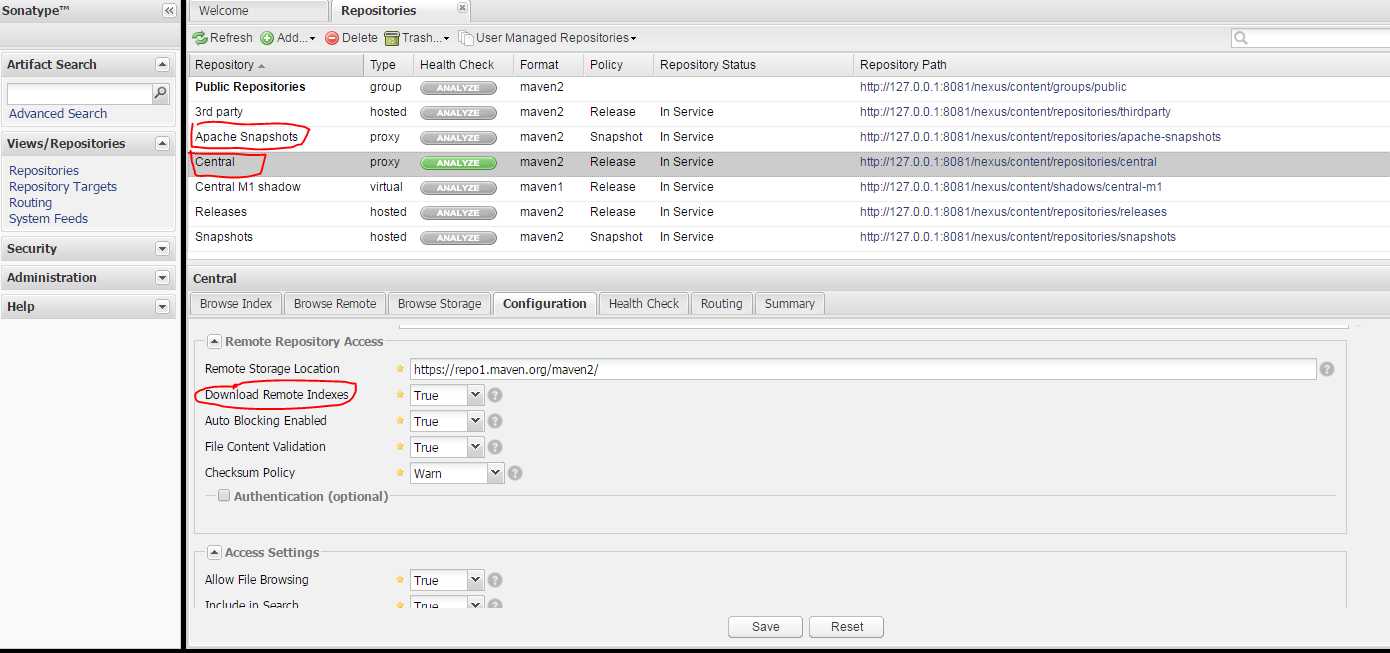Open System Feeds link
This screenshot has width=1390, height=653.
tap(48, 219)
